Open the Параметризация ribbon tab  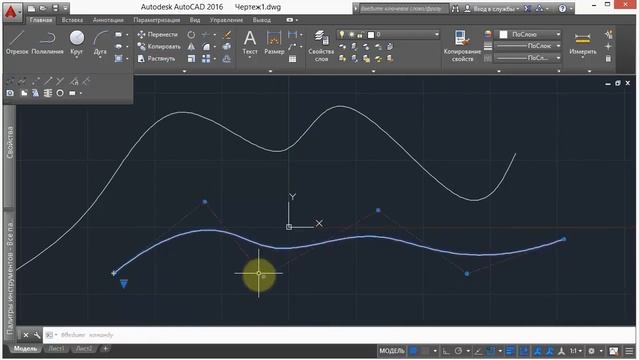coord(157,20)
